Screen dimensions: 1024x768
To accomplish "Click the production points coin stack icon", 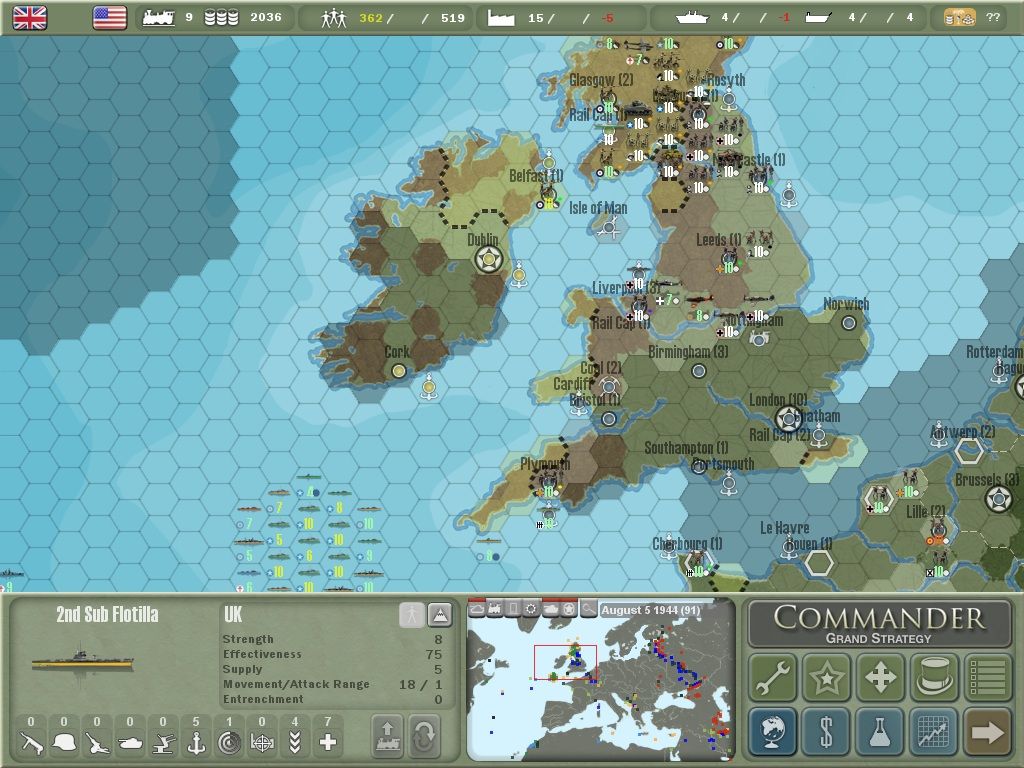I will click(221, 18).
